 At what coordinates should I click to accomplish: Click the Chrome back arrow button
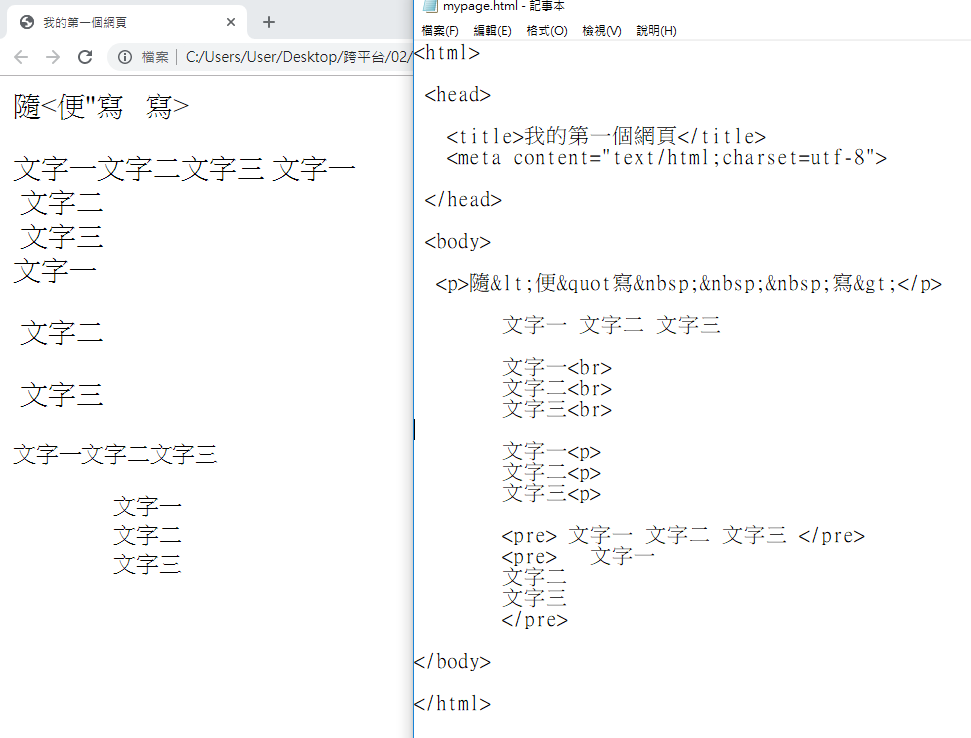click(21, 57)
